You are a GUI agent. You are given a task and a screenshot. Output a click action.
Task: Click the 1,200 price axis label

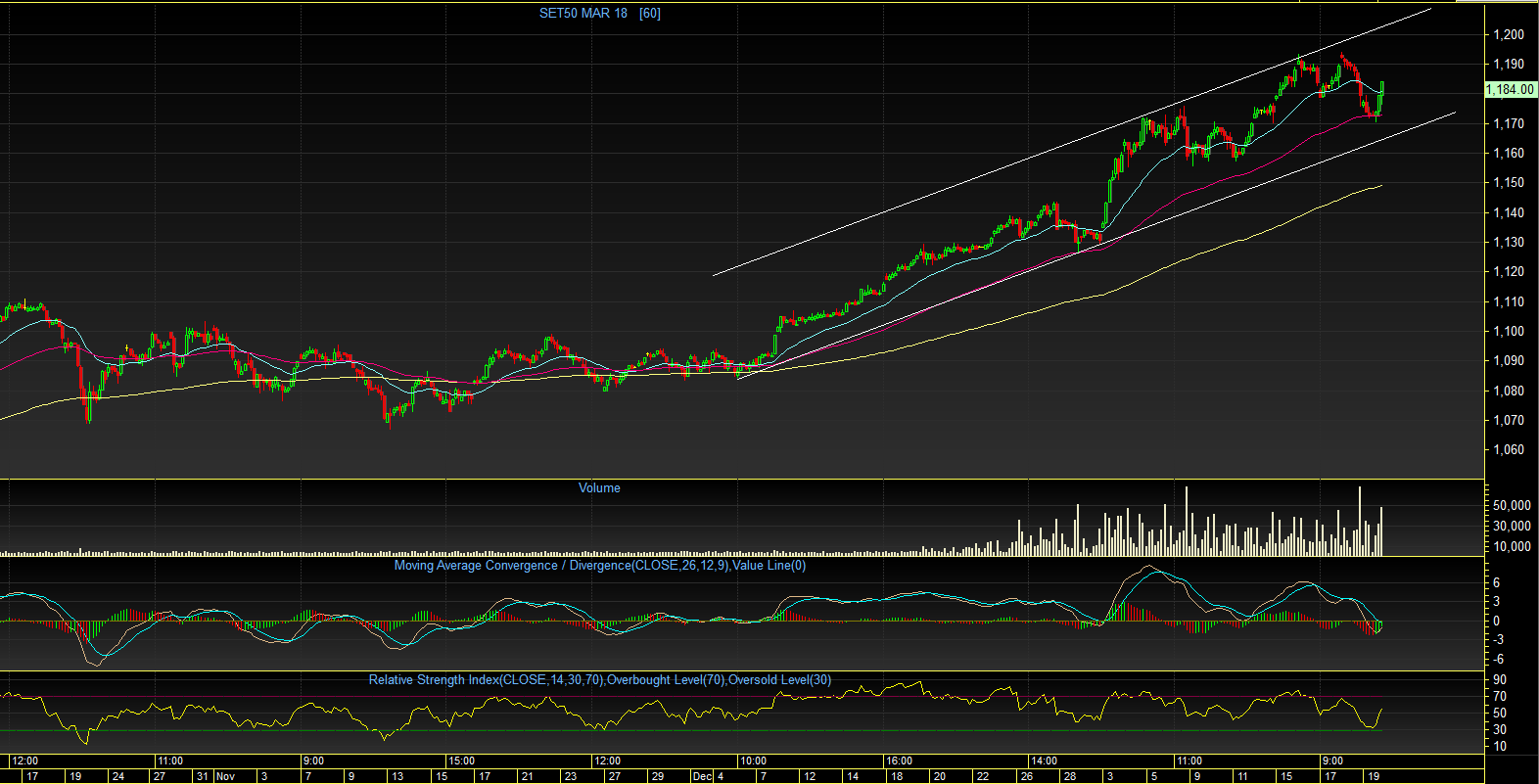[1509, 34]
